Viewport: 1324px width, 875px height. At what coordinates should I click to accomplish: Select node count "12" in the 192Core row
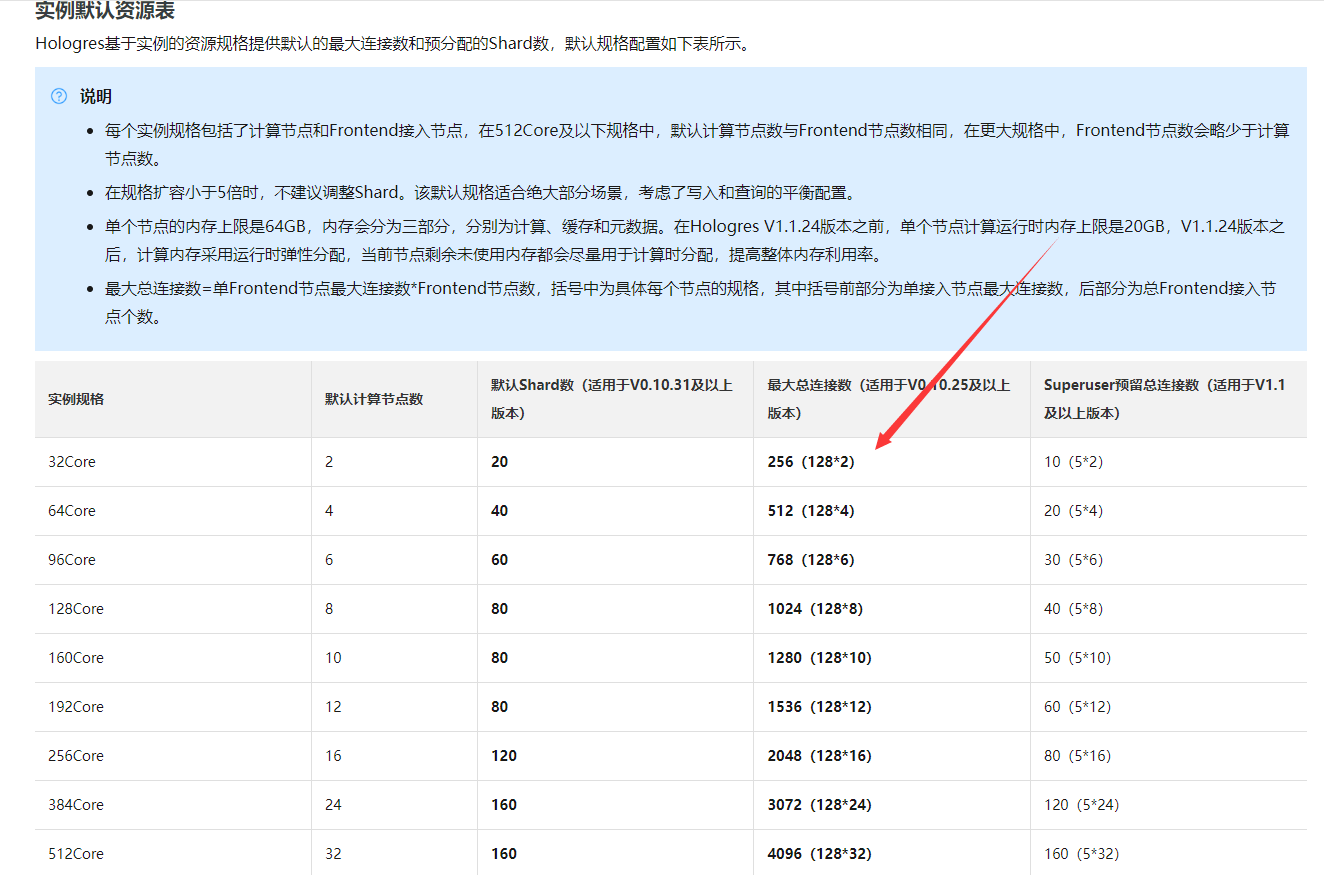[x=333, y=707]
